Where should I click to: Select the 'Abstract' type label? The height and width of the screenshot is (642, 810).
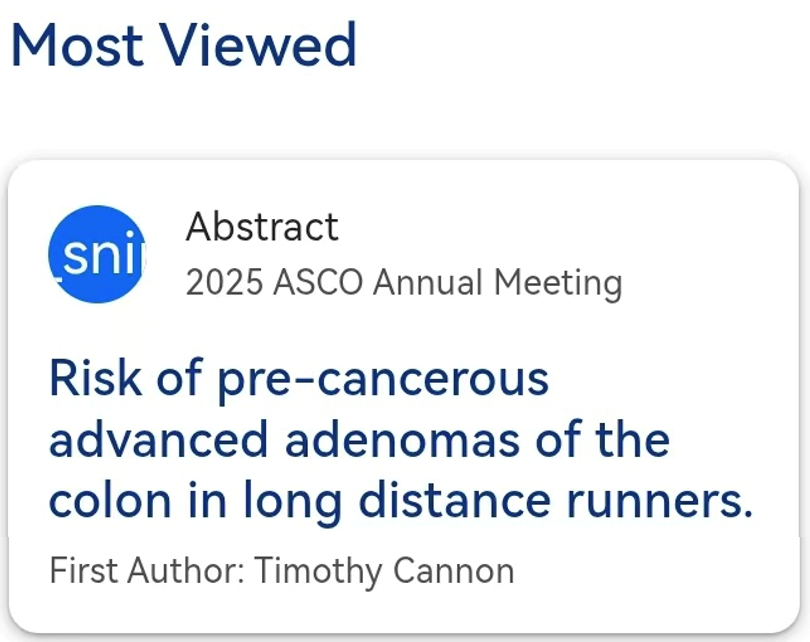[x=262, y=228]
